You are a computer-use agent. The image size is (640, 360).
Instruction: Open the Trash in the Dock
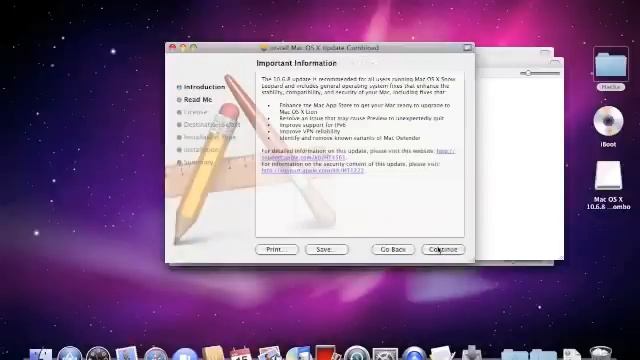(601, 353)
